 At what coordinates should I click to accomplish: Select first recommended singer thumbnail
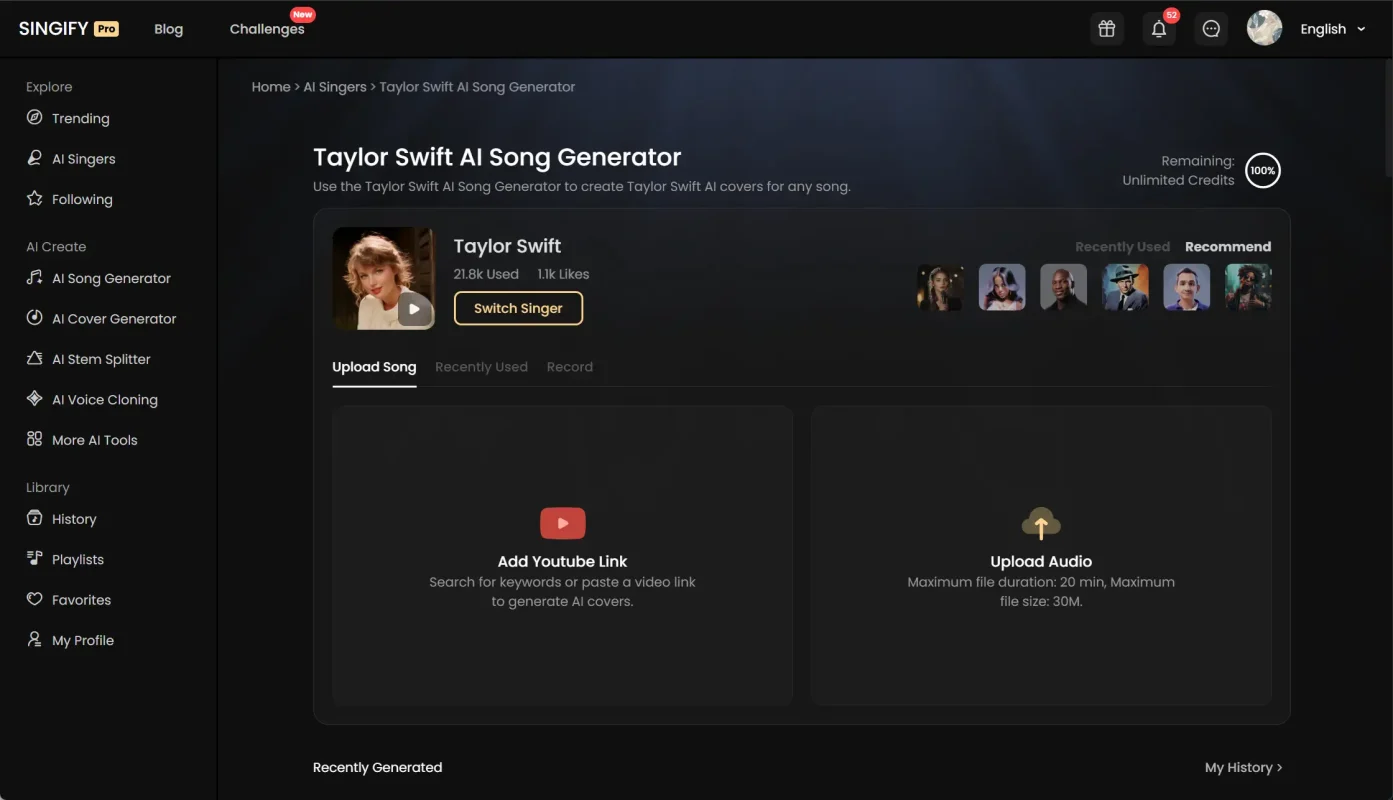940,288
